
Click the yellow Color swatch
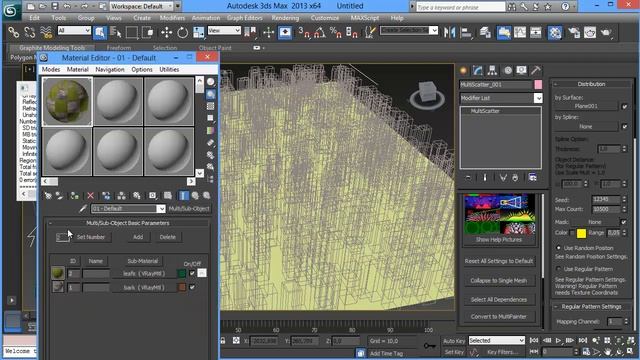click(x=581, y=233)
